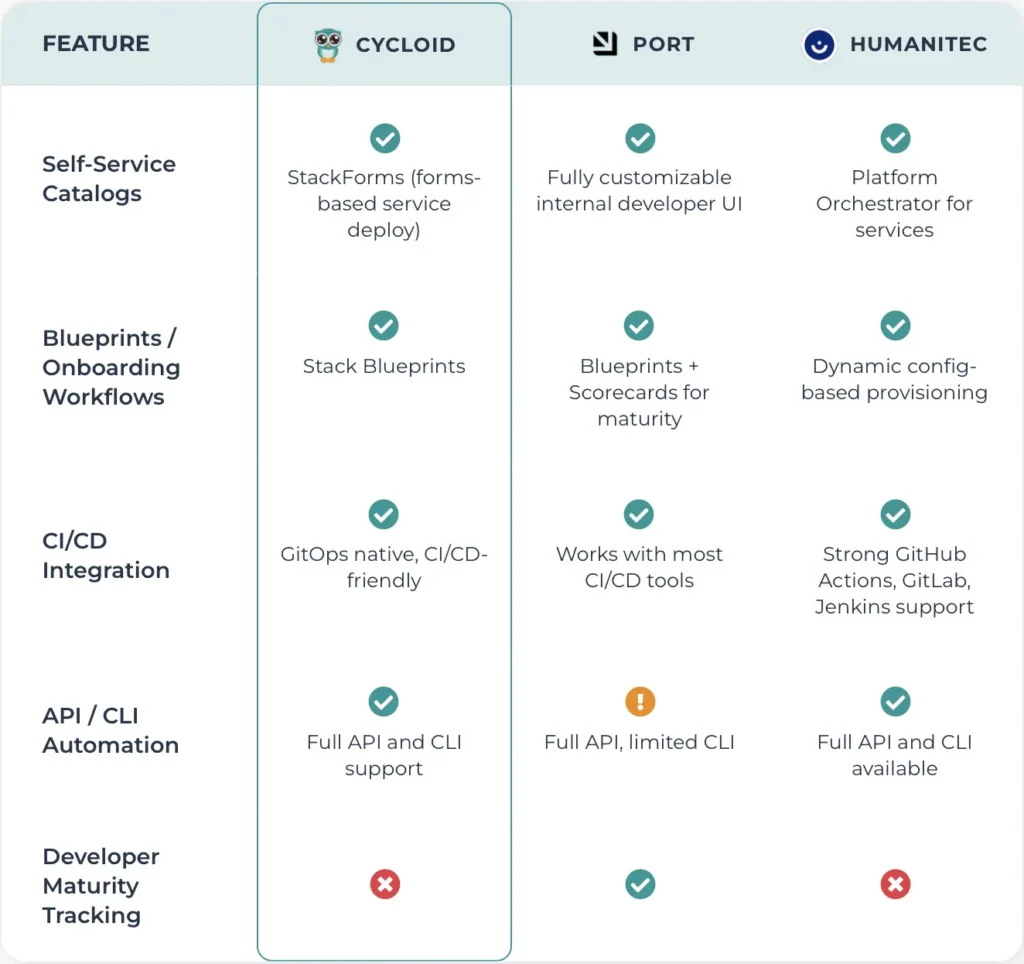1024x964 pixels.
Task: Click the Port logo icon
Action: pos(605,44)
